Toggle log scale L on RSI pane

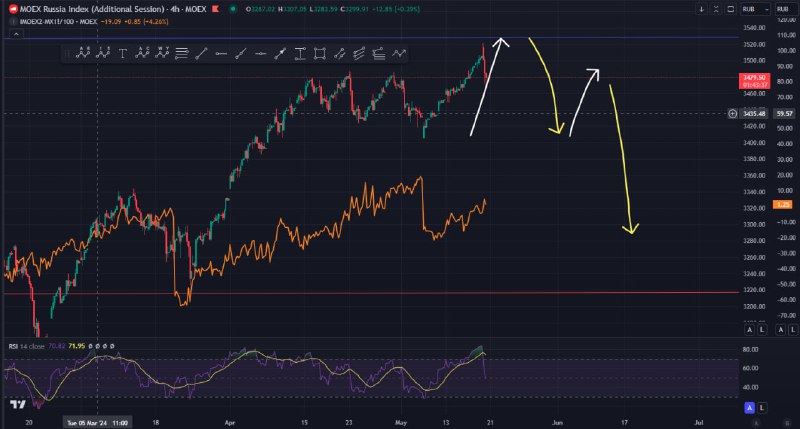(762, 407)
